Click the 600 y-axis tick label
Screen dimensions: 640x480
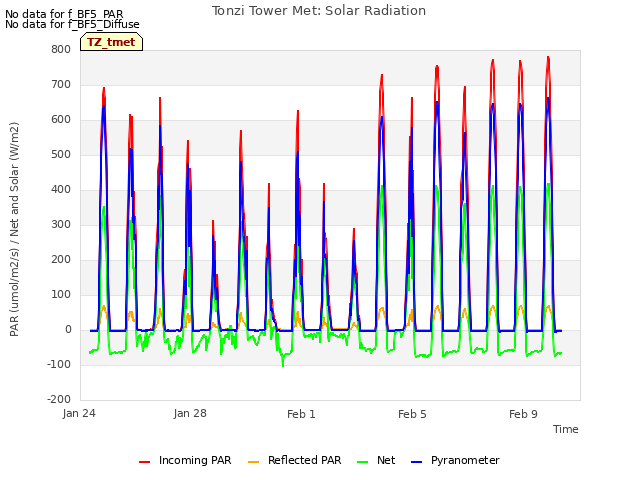61,120
